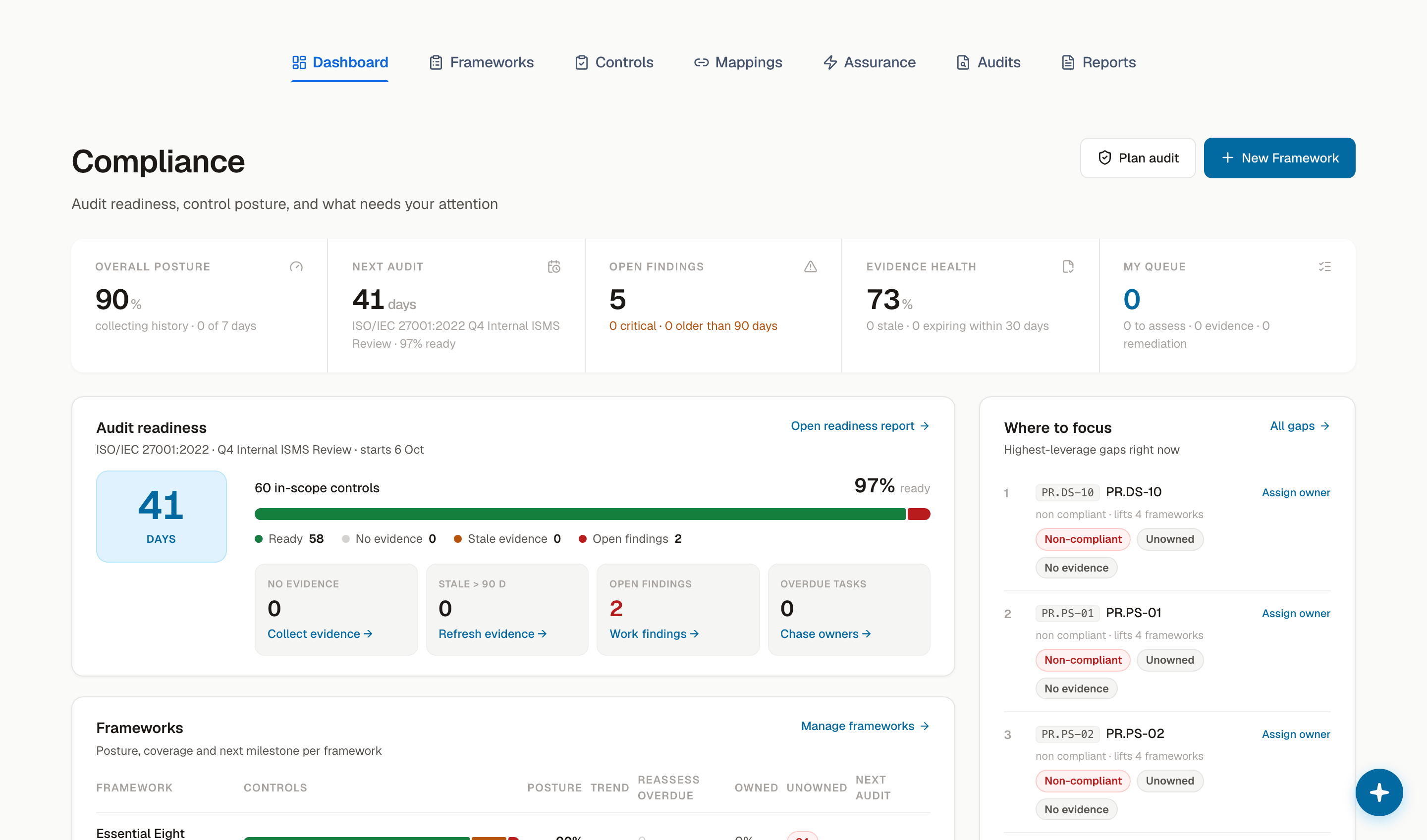Click the PR.PS-02 code badge
This screenshot has width=1427, height=840.
(x=1067, y=734)
